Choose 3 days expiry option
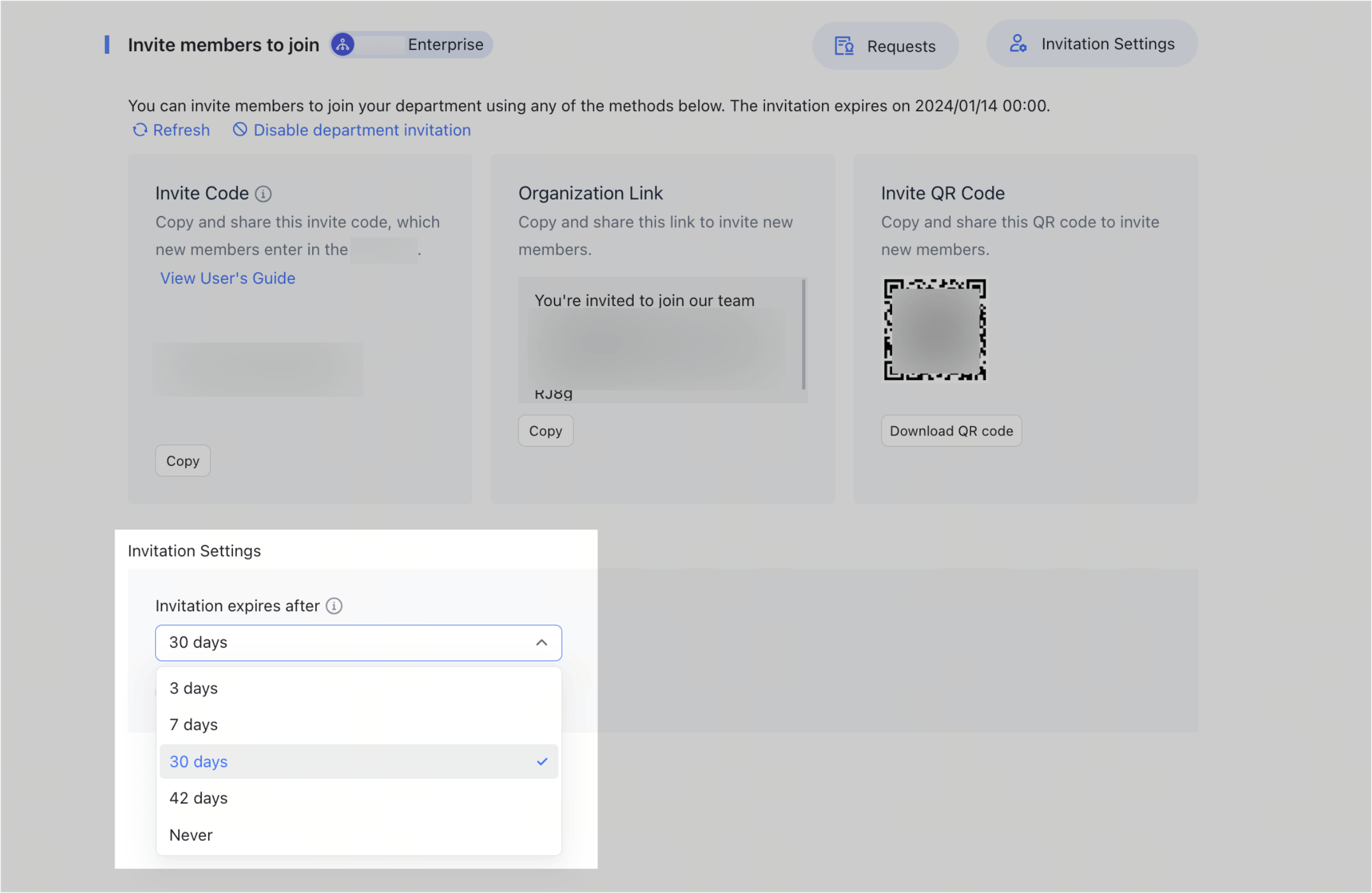 point(193,688)
